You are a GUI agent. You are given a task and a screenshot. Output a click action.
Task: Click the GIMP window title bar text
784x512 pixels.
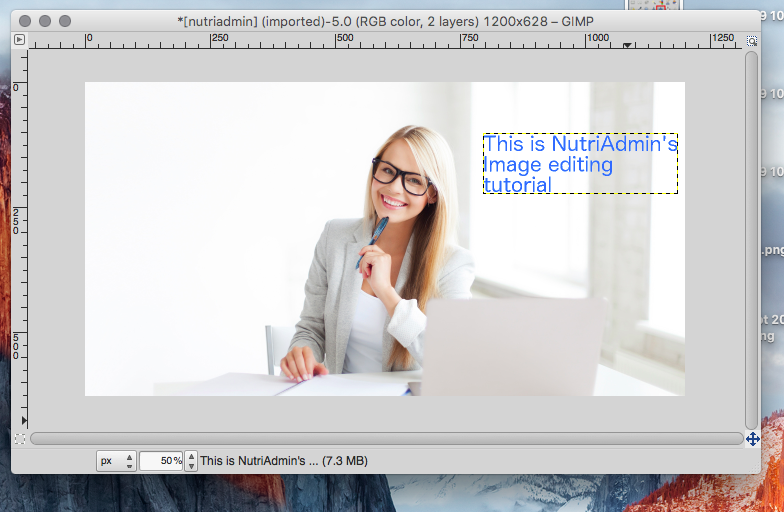tap(386, 22)
